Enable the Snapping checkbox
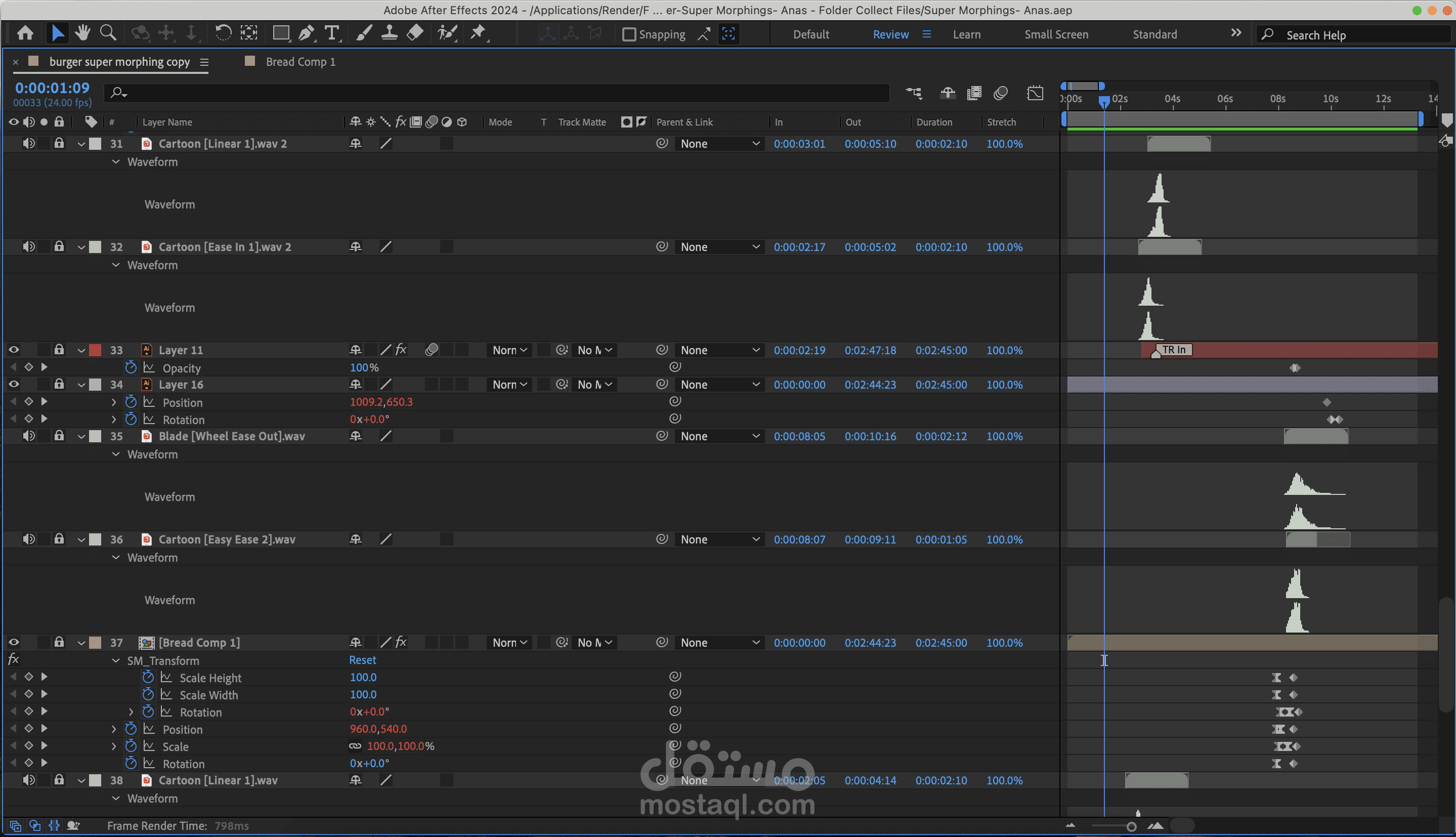Viewport: 1456px width, 837px height. [x=629, y=34]
